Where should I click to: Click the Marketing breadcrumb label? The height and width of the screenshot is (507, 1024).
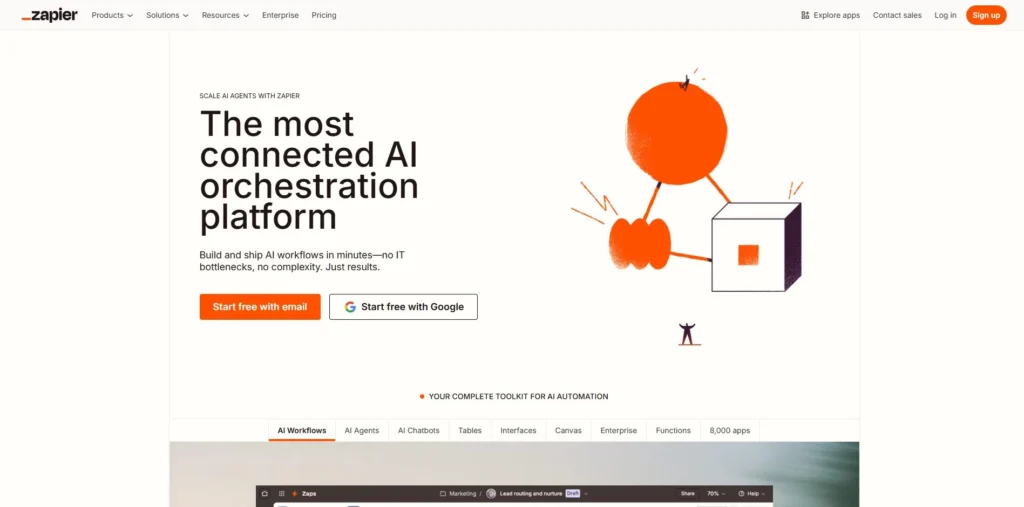pos(462,494)
